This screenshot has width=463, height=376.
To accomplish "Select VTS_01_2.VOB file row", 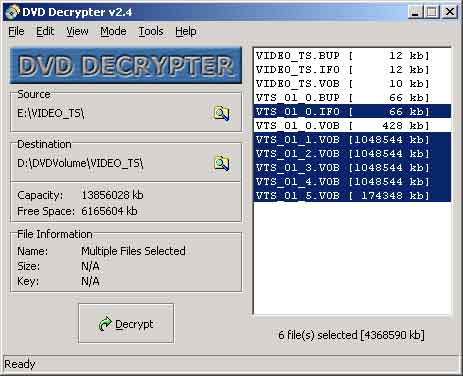I will tap(352, 154).
